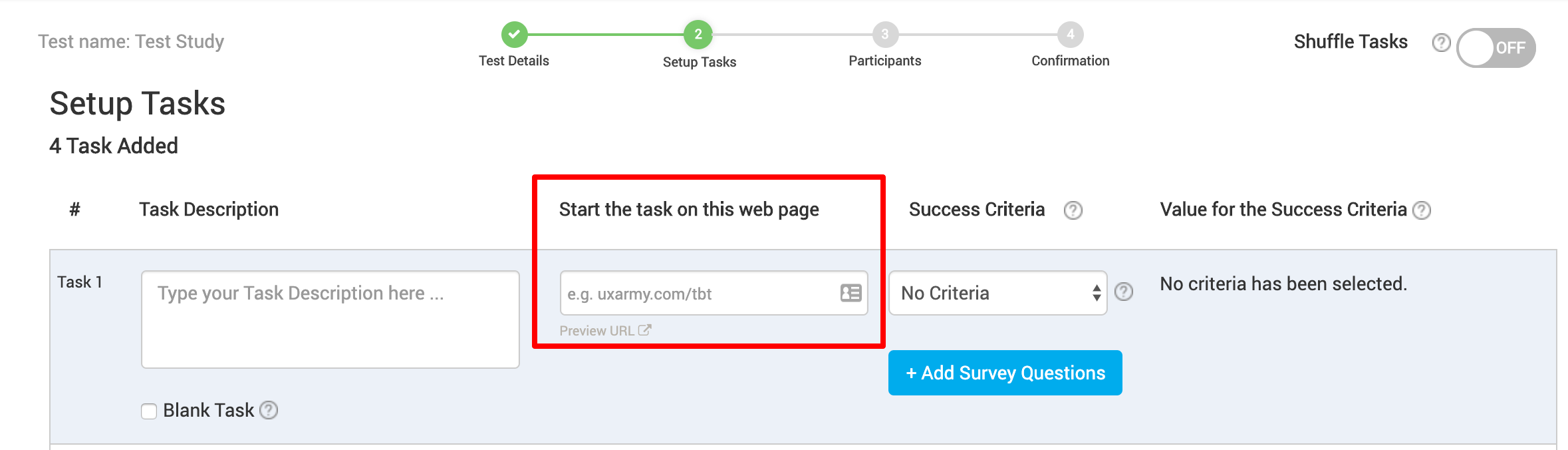Go to step 2 Setup Tasks
The image size is (1568, 450).
(698, 34)
